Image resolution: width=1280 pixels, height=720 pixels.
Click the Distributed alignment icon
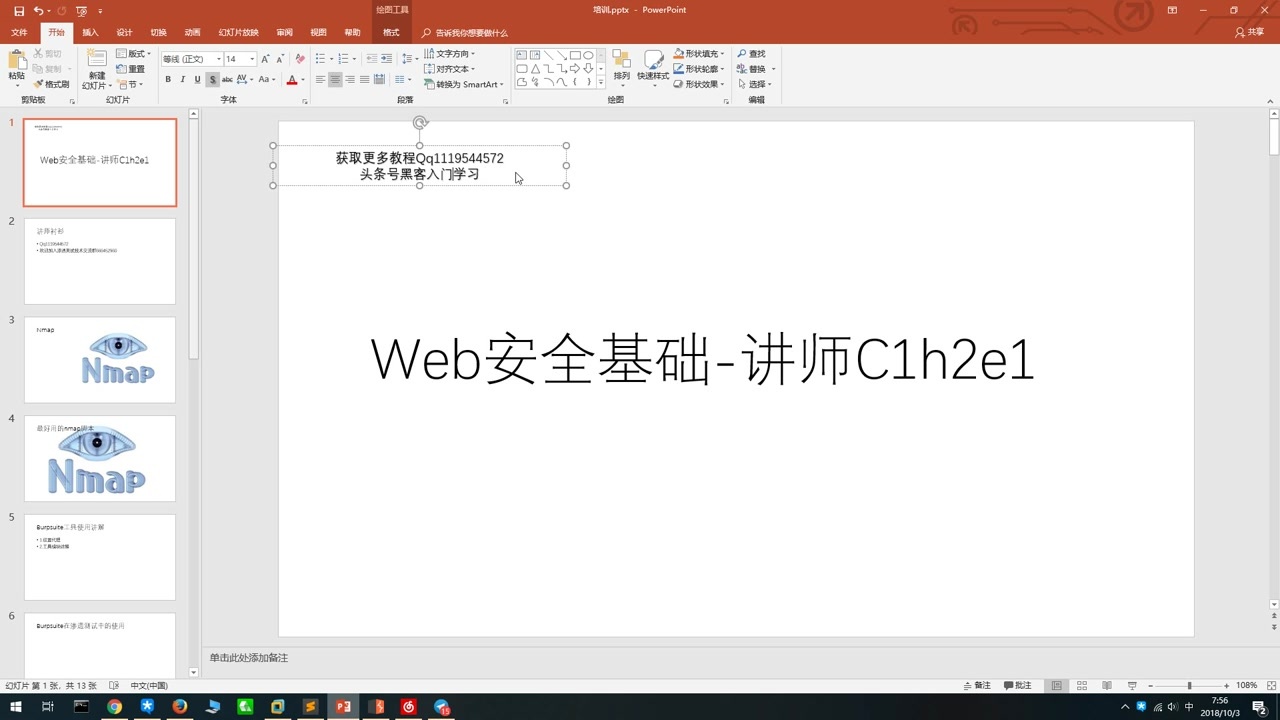tap(379, 79)
